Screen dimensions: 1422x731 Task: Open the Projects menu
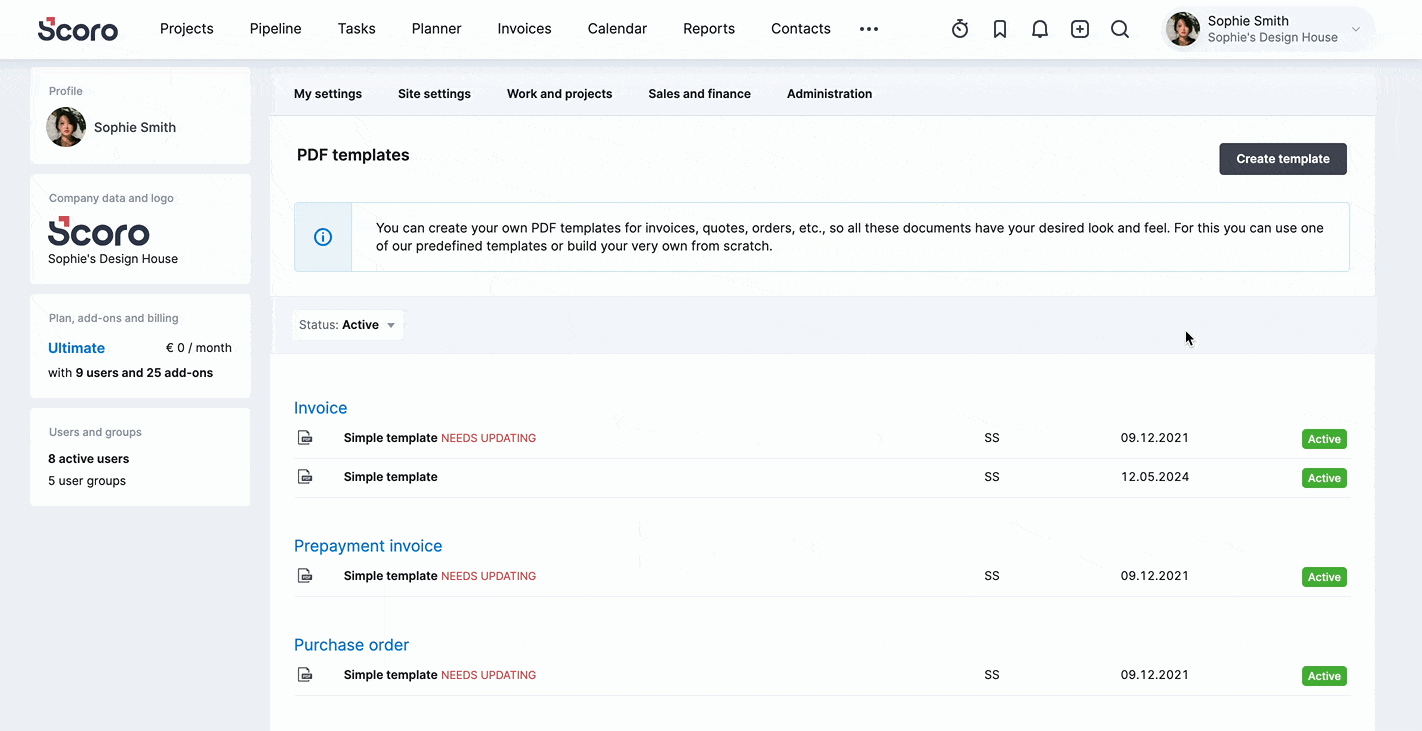(187, 29)
